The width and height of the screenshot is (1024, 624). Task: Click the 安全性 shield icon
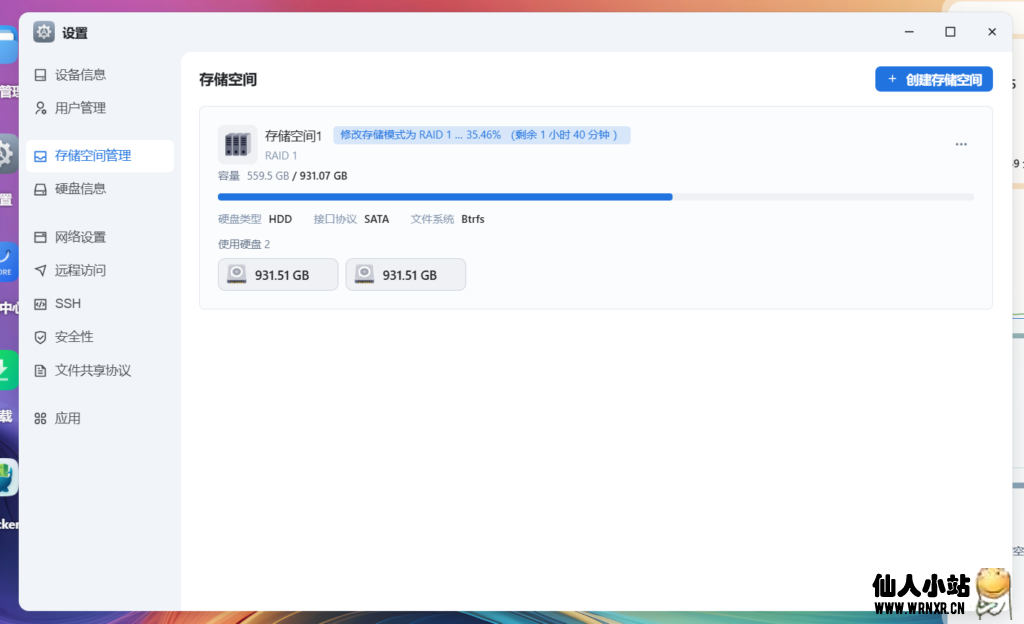click(41, 337)
